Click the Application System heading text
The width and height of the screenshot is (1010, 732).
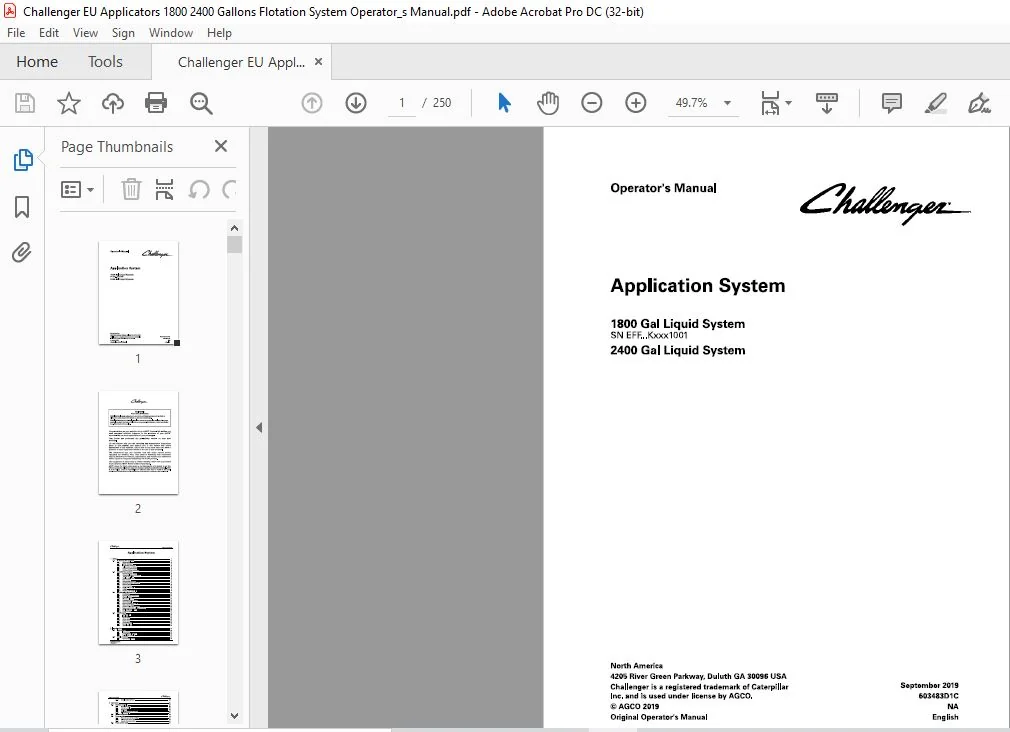pos(698,285)
